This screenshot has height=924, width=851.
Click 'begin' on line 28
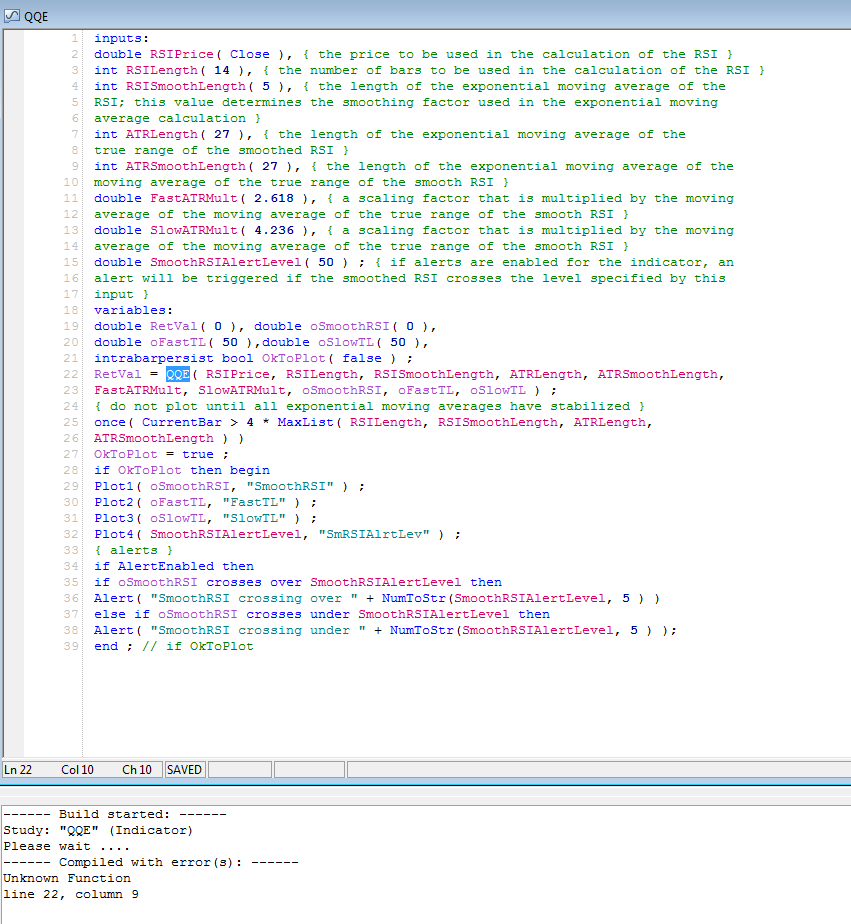point(250,470)
